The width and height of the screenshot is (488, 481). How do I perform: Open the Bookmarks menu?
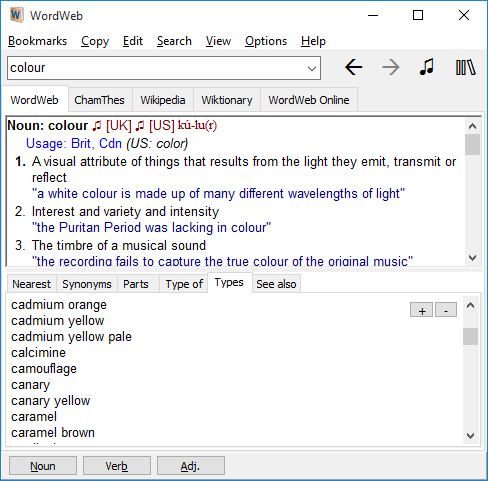37,41
